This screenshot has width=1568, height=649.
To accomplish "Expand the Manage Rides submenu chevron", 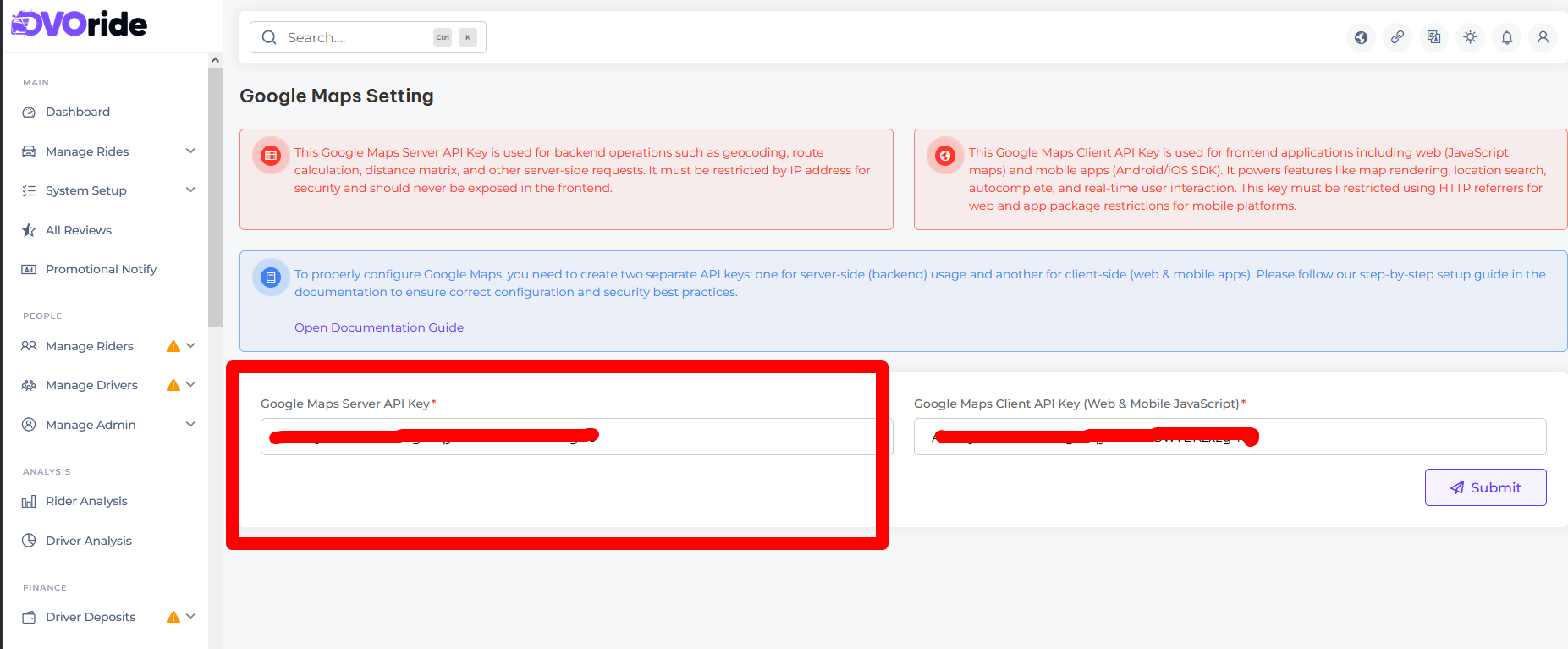I will click(190, 151).
